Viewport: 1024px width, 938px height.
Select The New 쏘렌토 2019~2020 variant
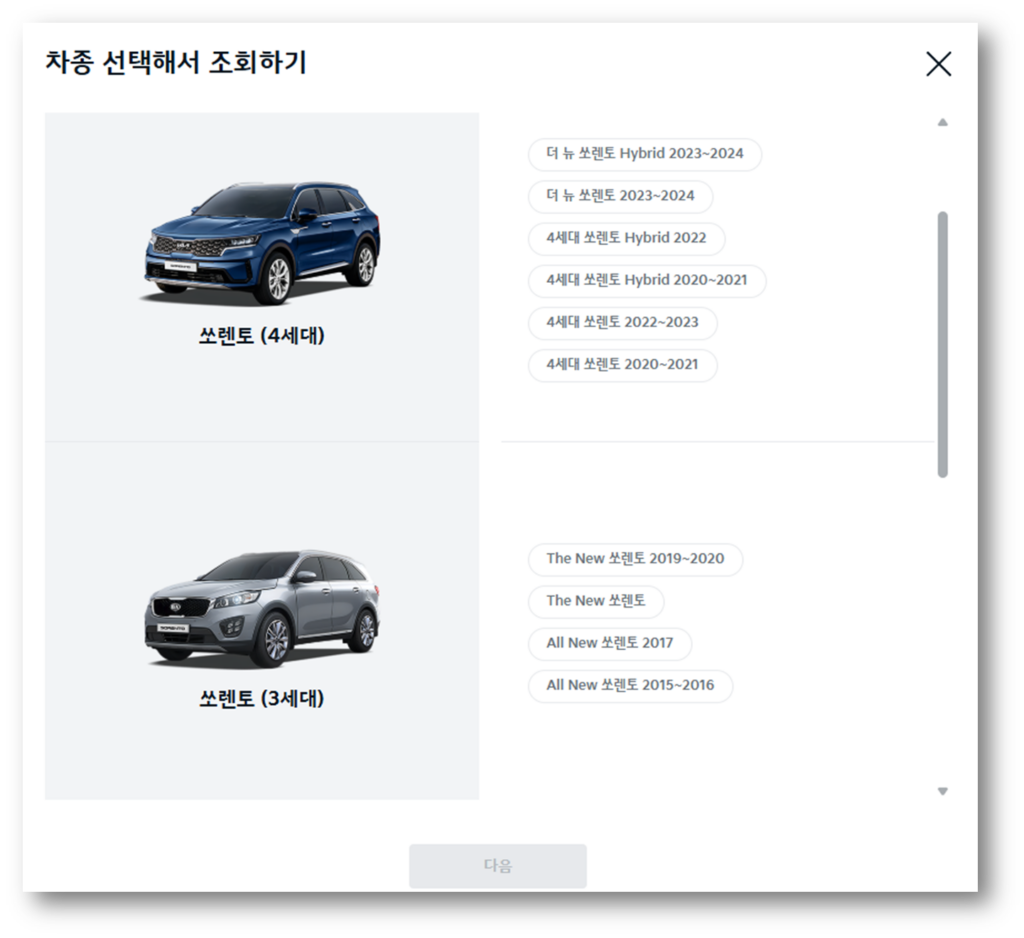pyautogui.click(x=634, y=560)
